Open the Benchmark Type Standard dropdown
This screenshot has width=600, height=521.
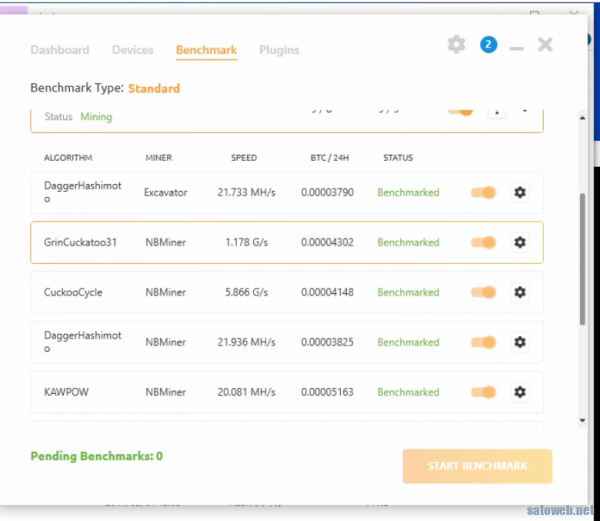tap(154, 88)
